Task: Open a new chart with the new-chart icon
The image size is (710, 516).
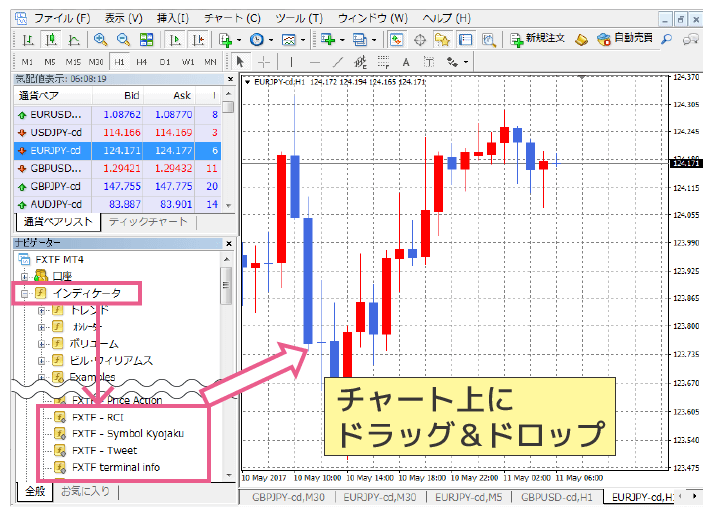Action: pos(225,40)
